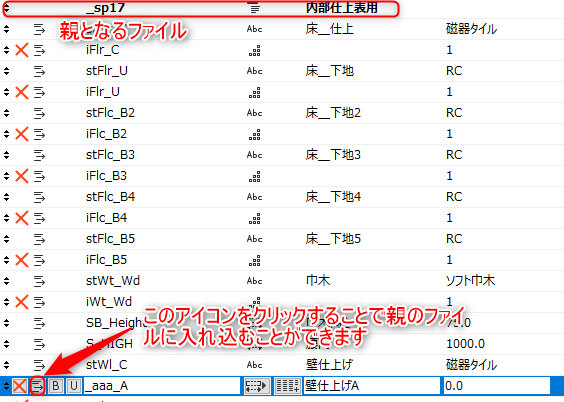Click the 床__下地 description cell
564x402 pixels.
coord(330,71)
